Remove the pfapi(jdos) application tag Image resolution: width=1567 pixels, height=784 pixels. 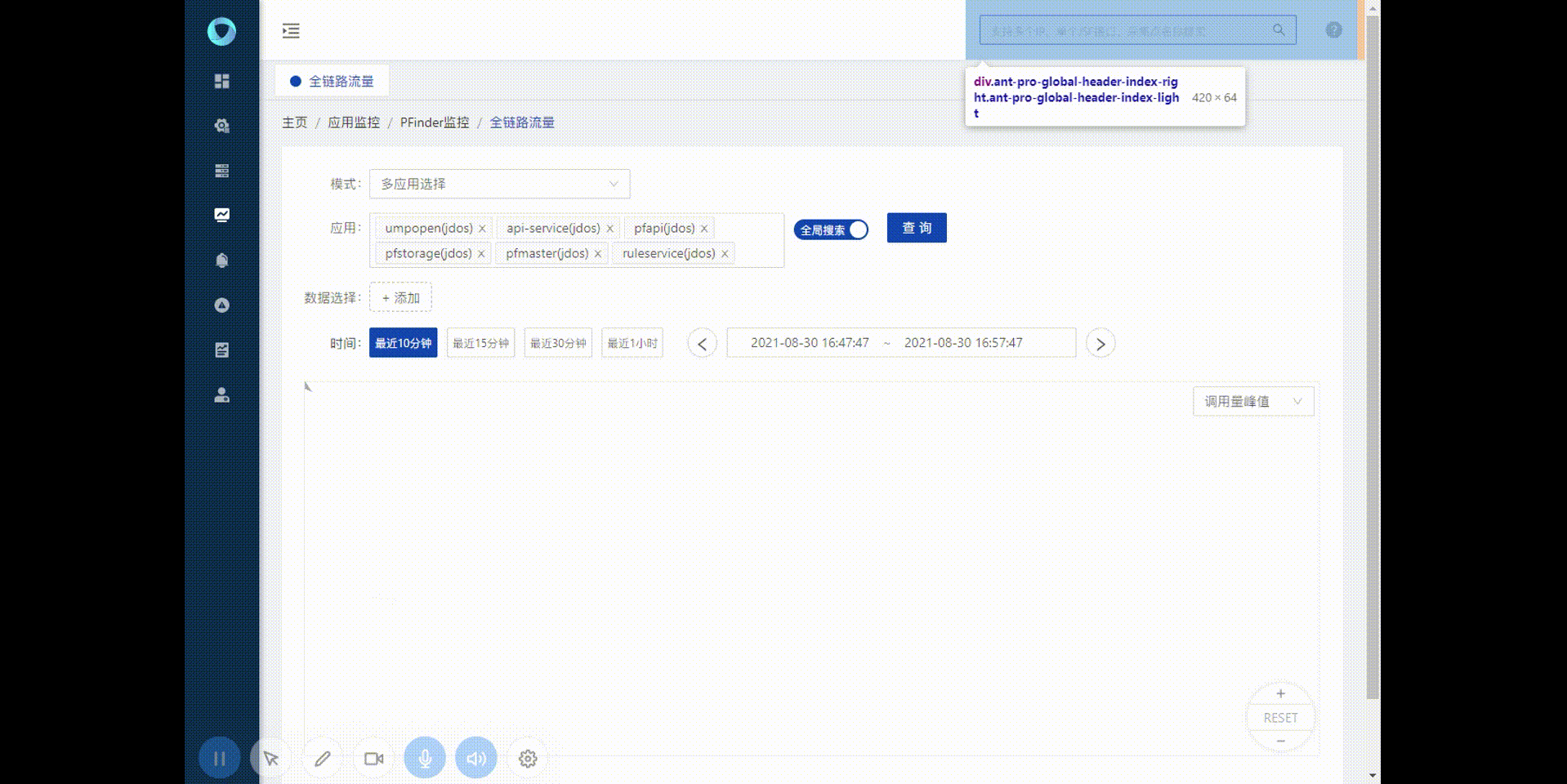pyautogui.click(x=704, y=229)
